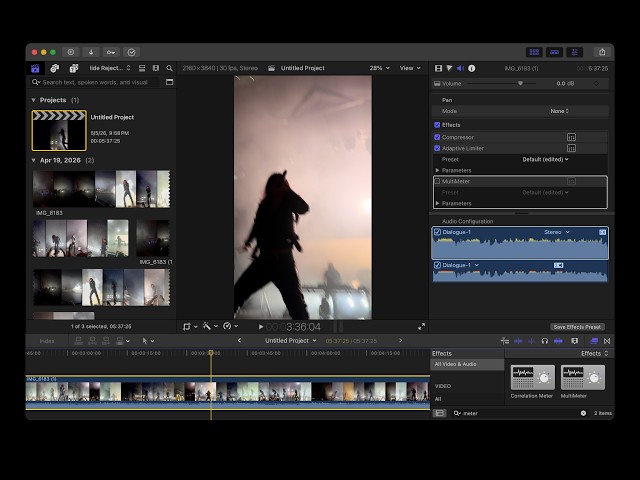Open the 28% zoom level dropdown

(379, 68)
